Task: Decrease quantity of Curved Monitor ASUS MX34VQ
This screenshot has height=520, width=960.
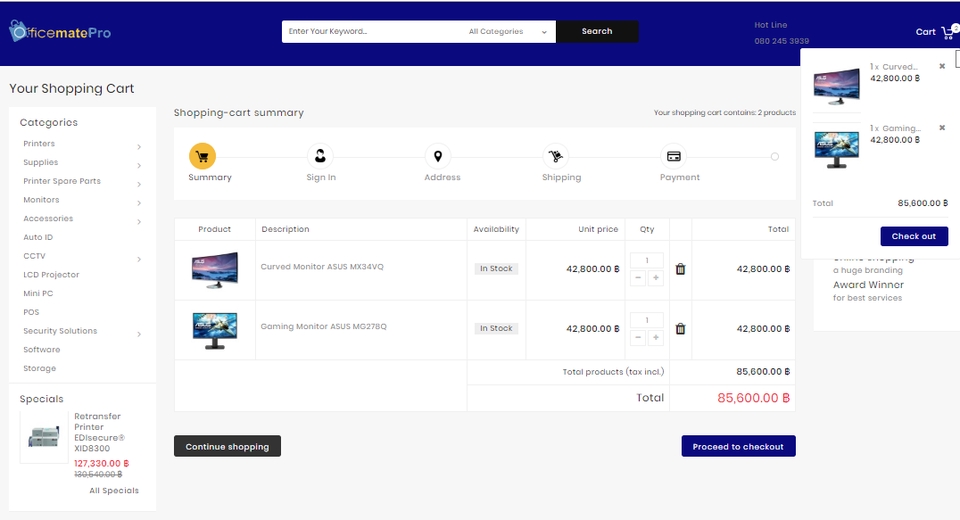Action: [638, 277]
